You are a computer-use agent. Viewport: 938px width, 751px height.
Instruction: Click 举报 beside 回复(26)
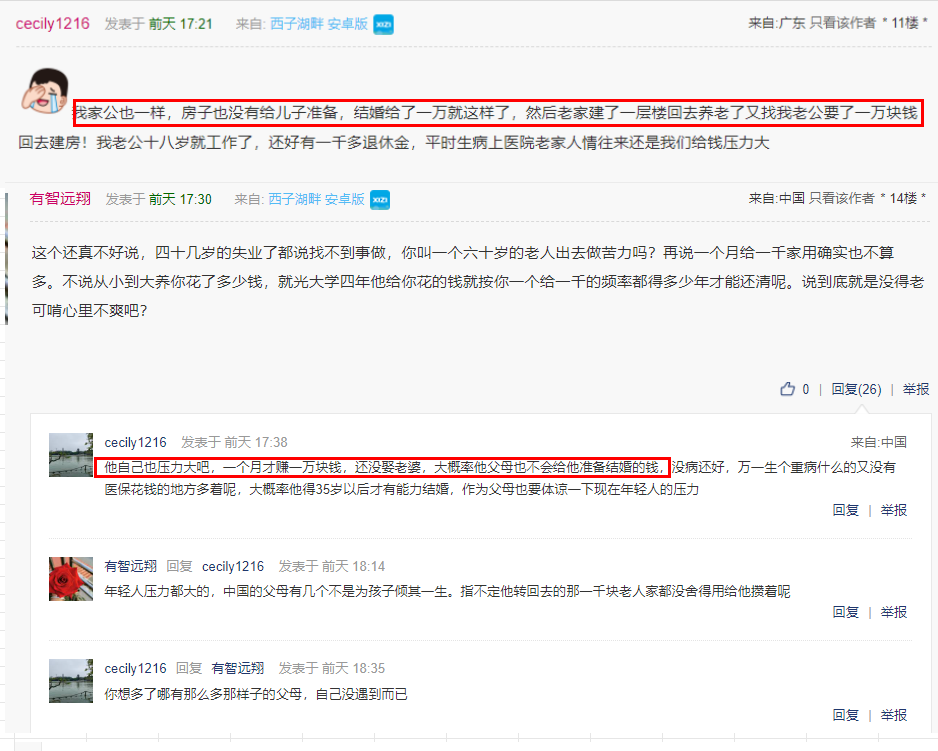pyautogui.click(x=916, y=389)
